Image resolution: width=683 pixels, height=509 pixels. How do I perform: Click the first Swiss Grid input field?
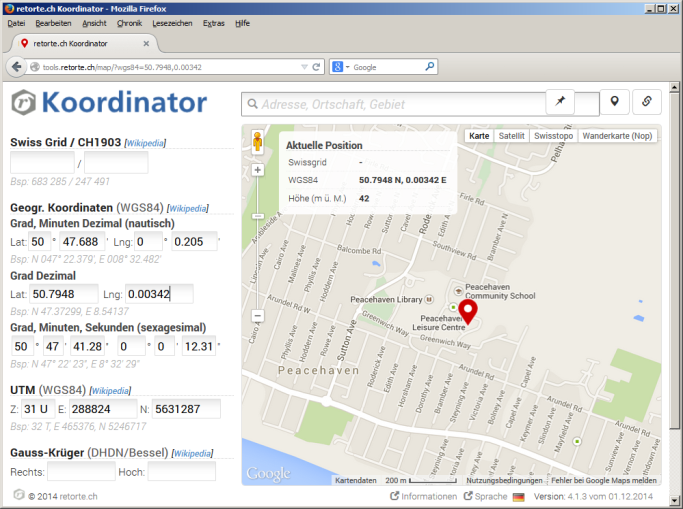[42, 162]
